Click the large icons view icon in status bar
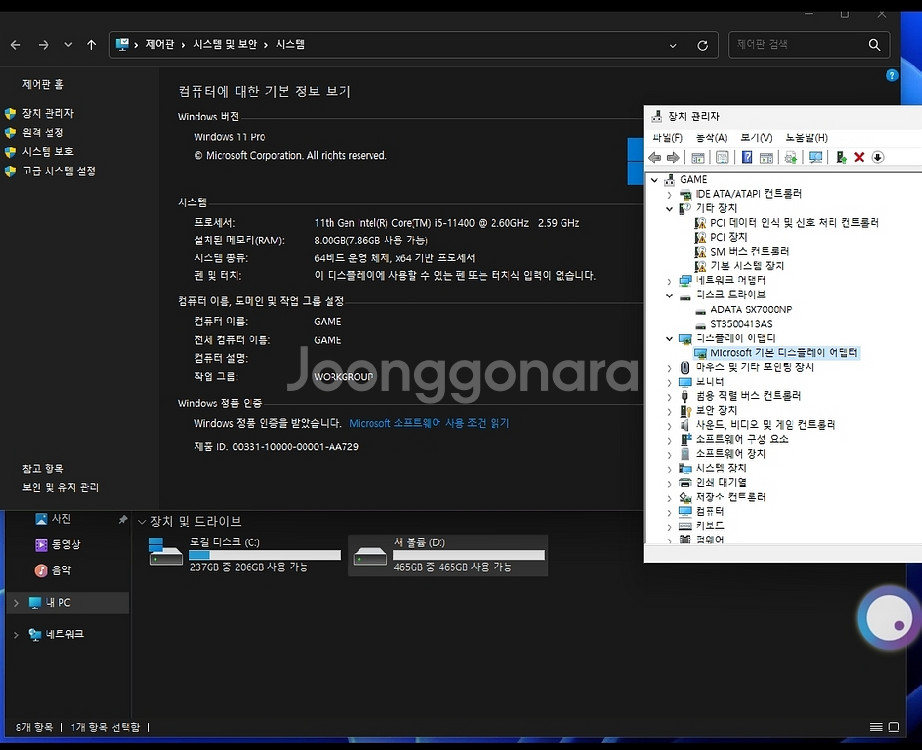Screen dimensions: 922x750 [894, 727]
